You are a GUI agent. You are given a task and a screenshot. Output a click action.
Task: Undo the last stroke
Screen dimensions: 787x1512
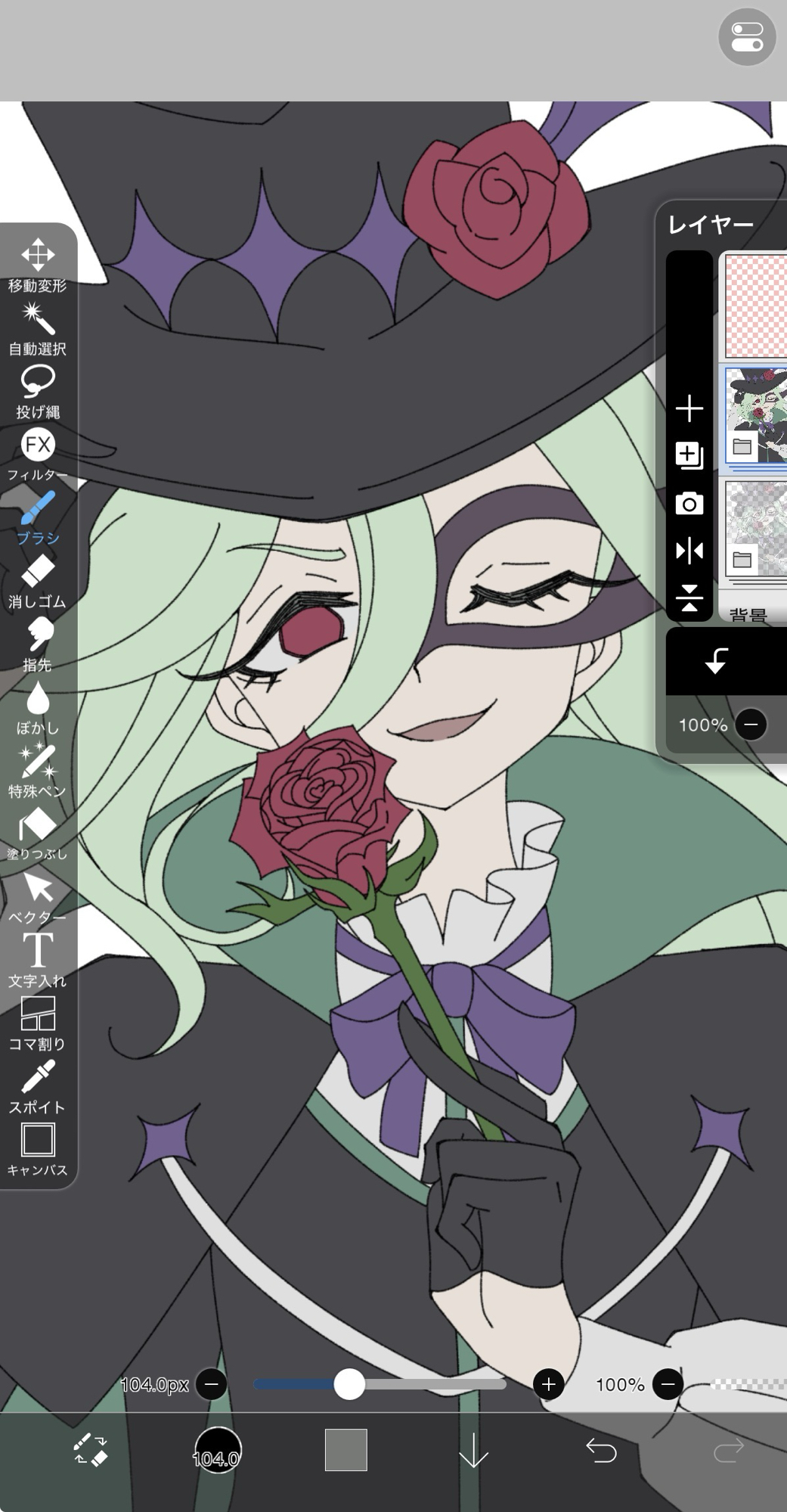coord(601,1449)
